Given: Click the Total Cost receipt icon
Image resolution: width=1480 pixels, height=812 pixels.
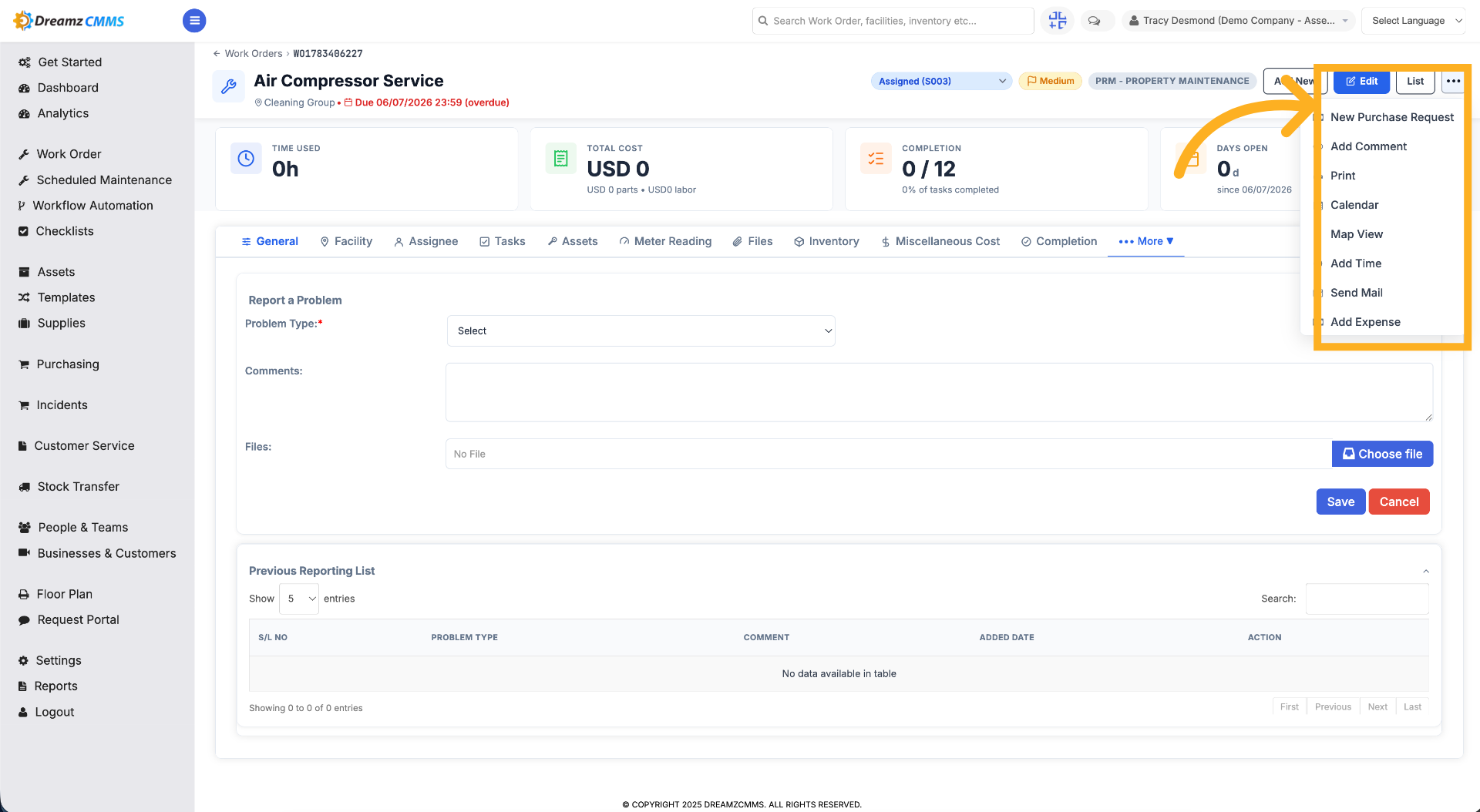Looking at the screenshot, I should point(561,159).
